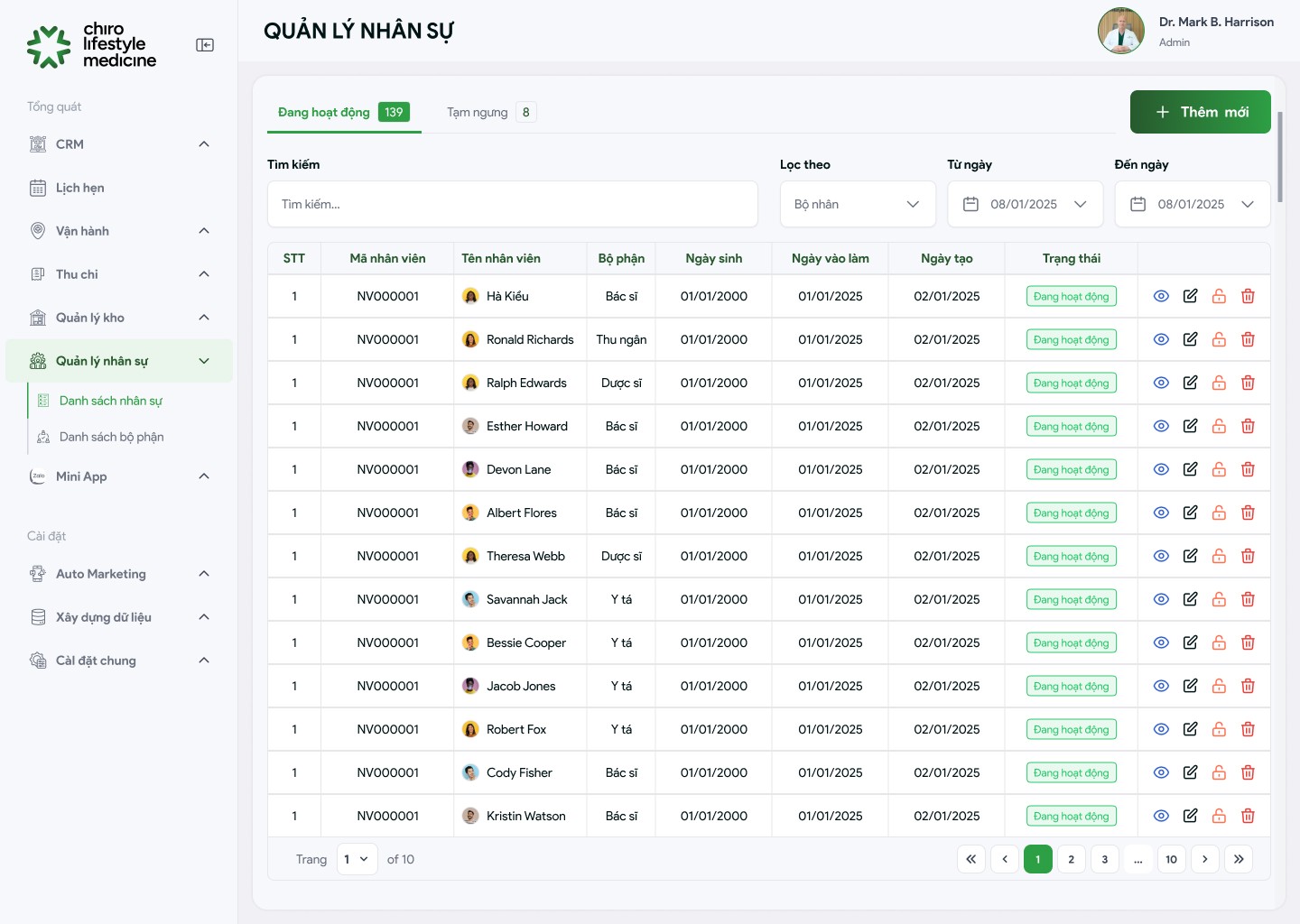View Hà Kiều's details with eye icon
Screen dimensions: 1300x924
(x=1161, y=296)
